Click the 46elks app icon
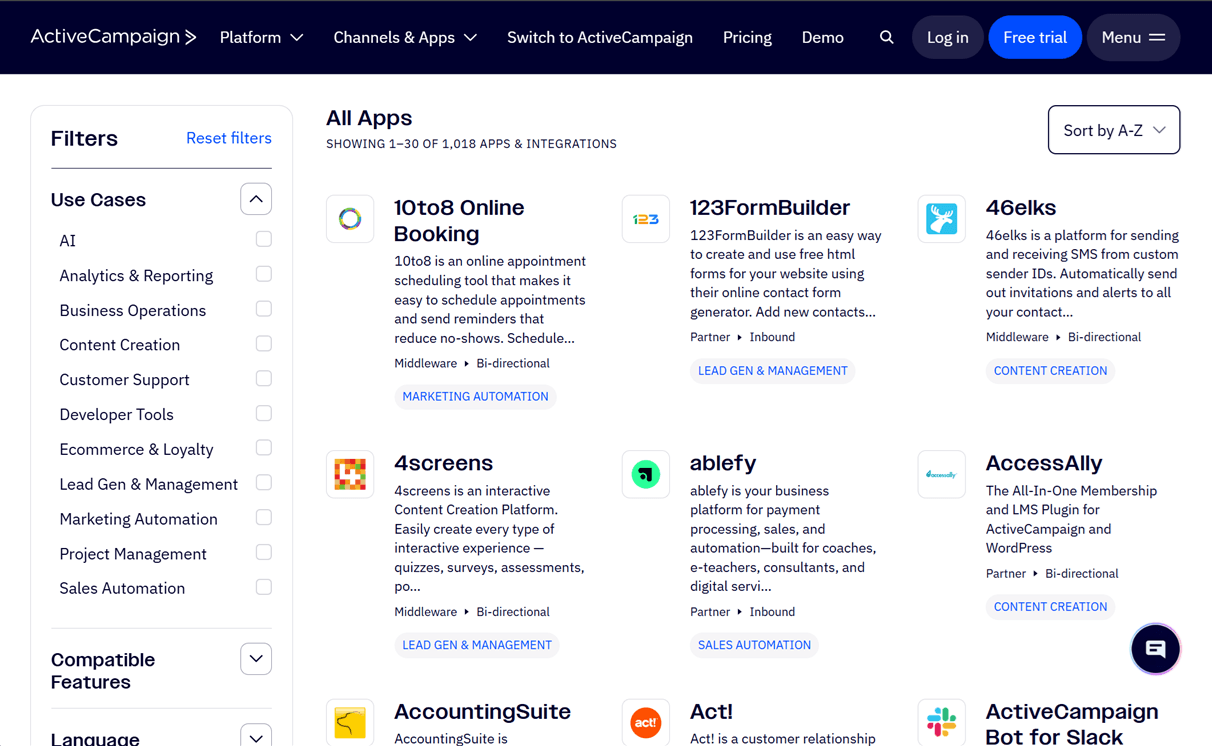Screen dimensions: 1212x746 click(942, 219)
